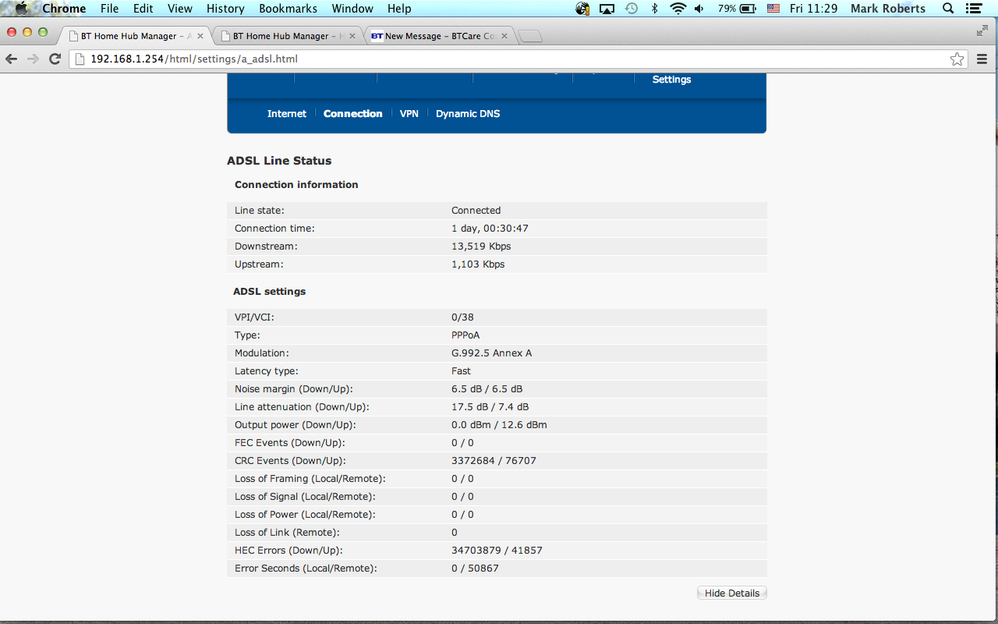Image resolution: width=998 pixels, height=624 pixels.
Task: Click the Wi-Fi status icon
Action: (678, 9)
